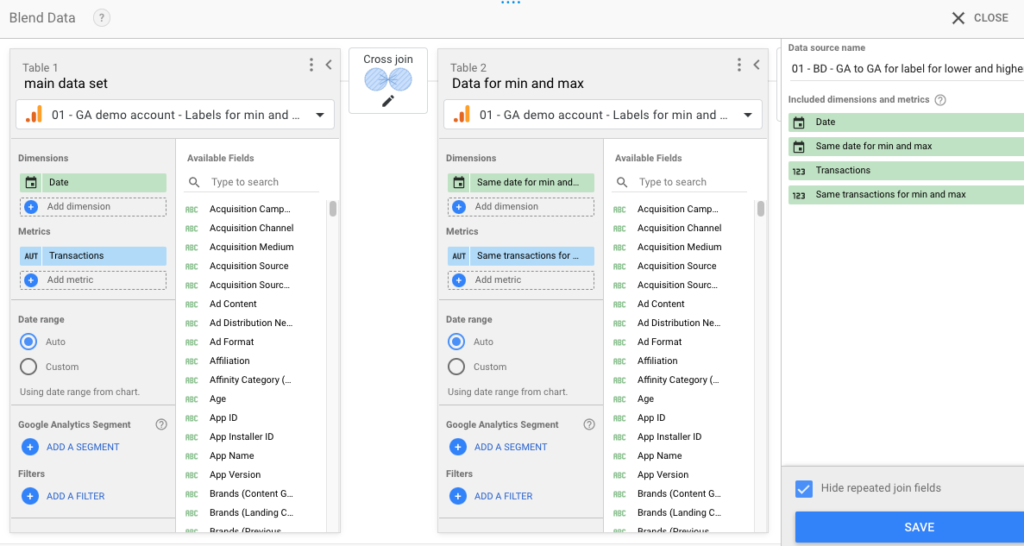Viewport: 1024px width, 546px height.
Task: Open Included dimensions and metrics help icon
Action: point(940,100)
